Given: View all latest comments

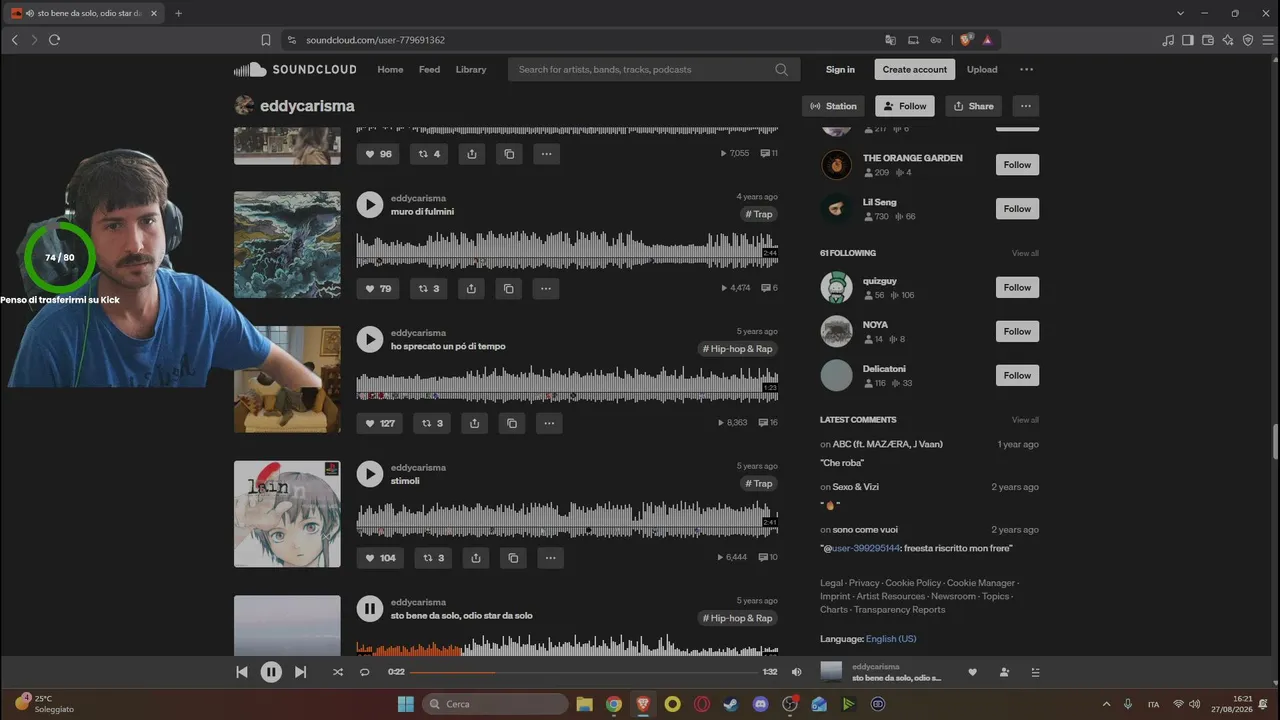Looking at the screenshot, I should pos(1025,420).
